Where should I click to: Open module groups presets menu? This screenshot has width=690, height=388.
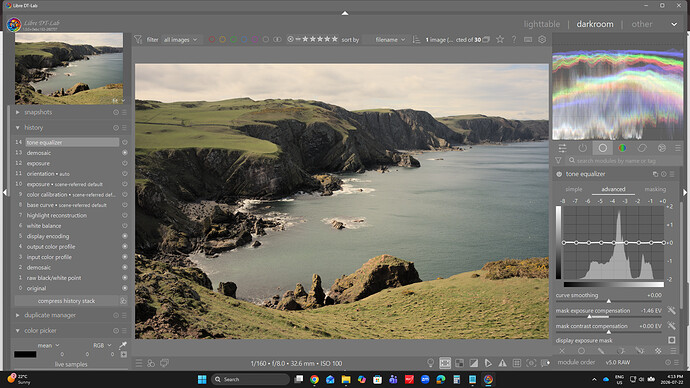coord(678,148)
